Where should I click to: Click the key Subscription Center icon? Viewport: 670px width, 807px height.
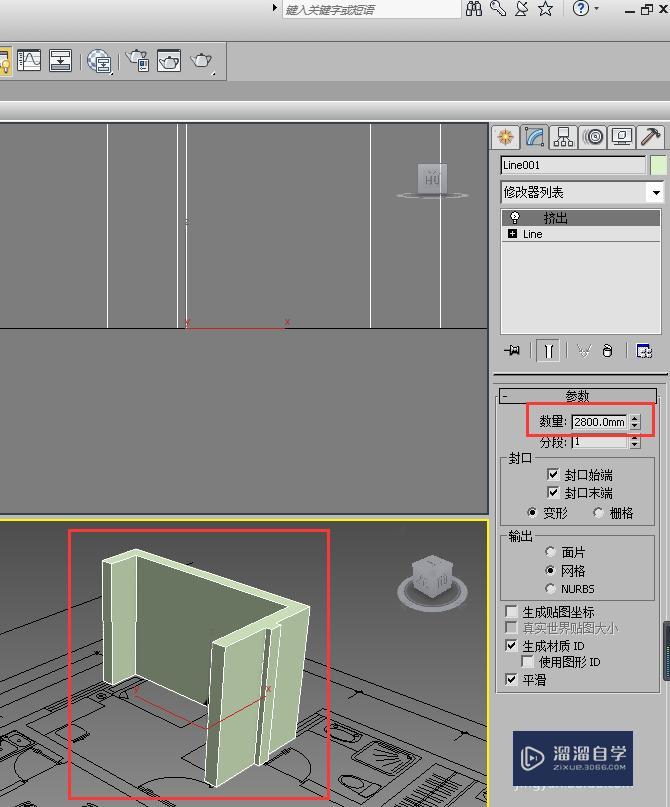tap(498, 9)
